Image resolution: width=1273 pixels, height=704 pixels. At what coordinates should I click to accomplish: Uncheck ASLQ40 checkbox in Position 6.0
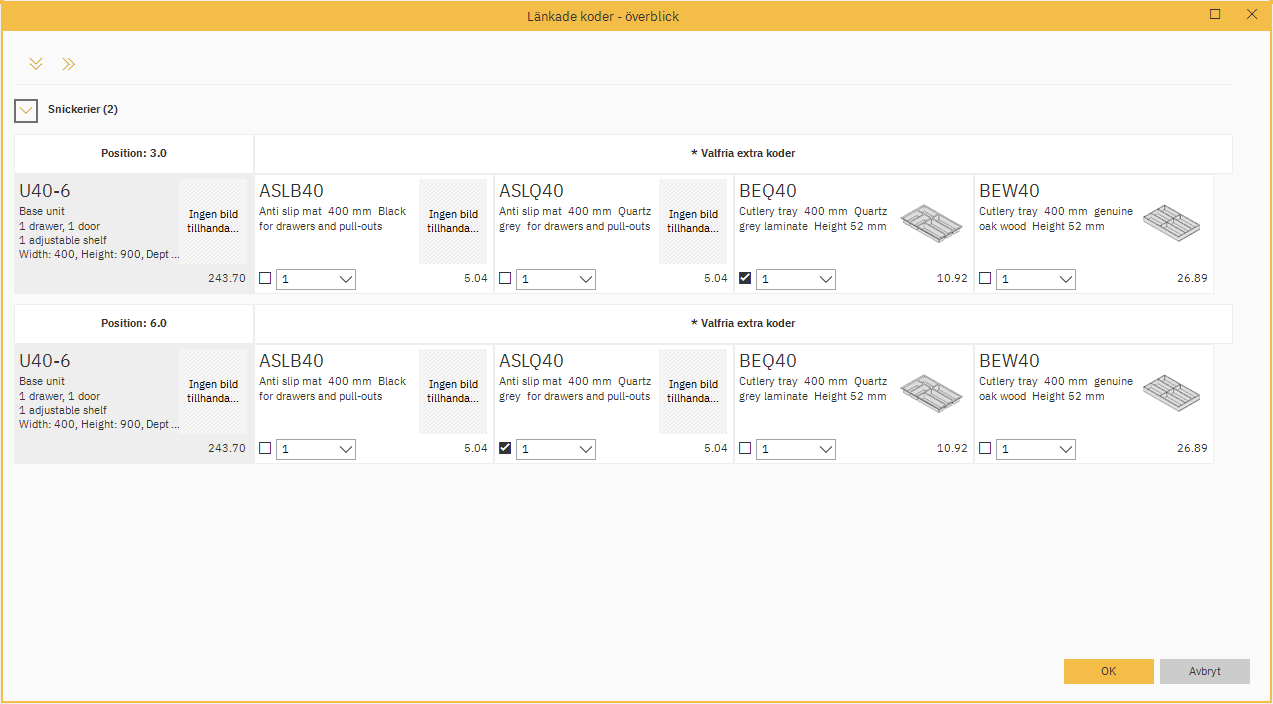[x=505, y=449]
